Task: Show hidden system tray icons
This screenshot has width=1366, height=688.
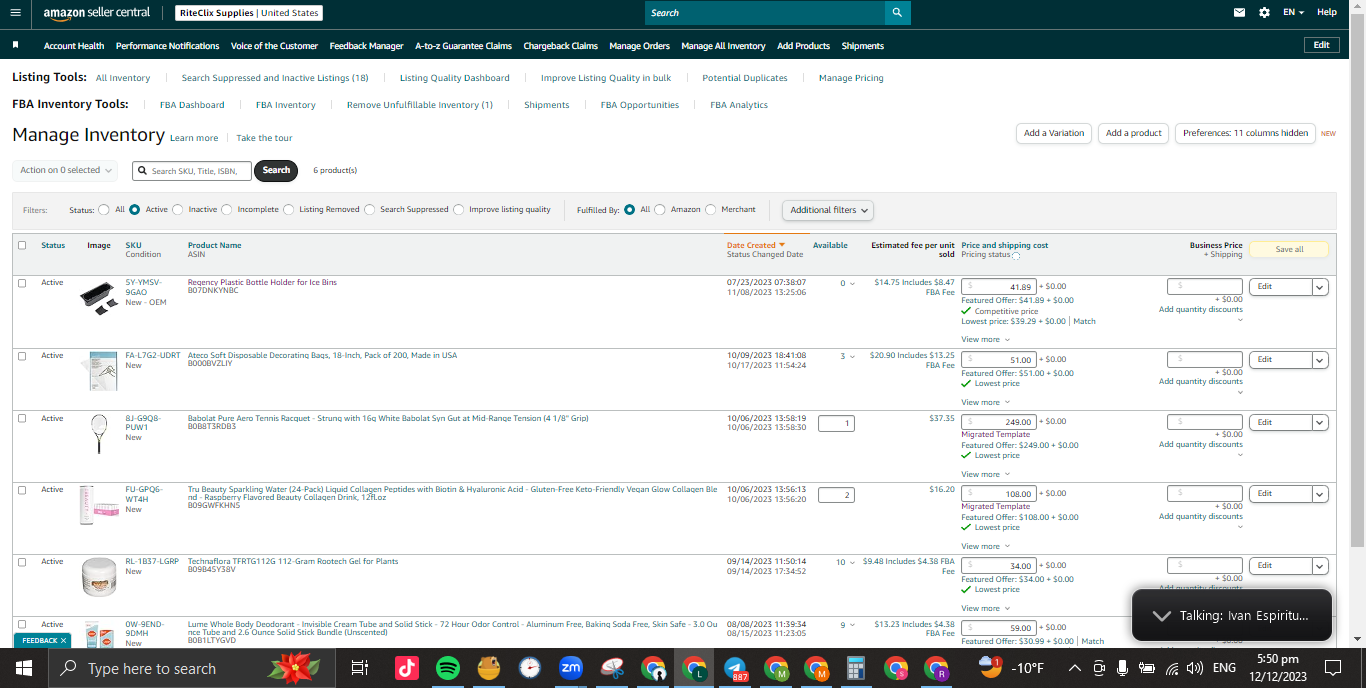Action: pyautogui.click(x=1075, y=668)
